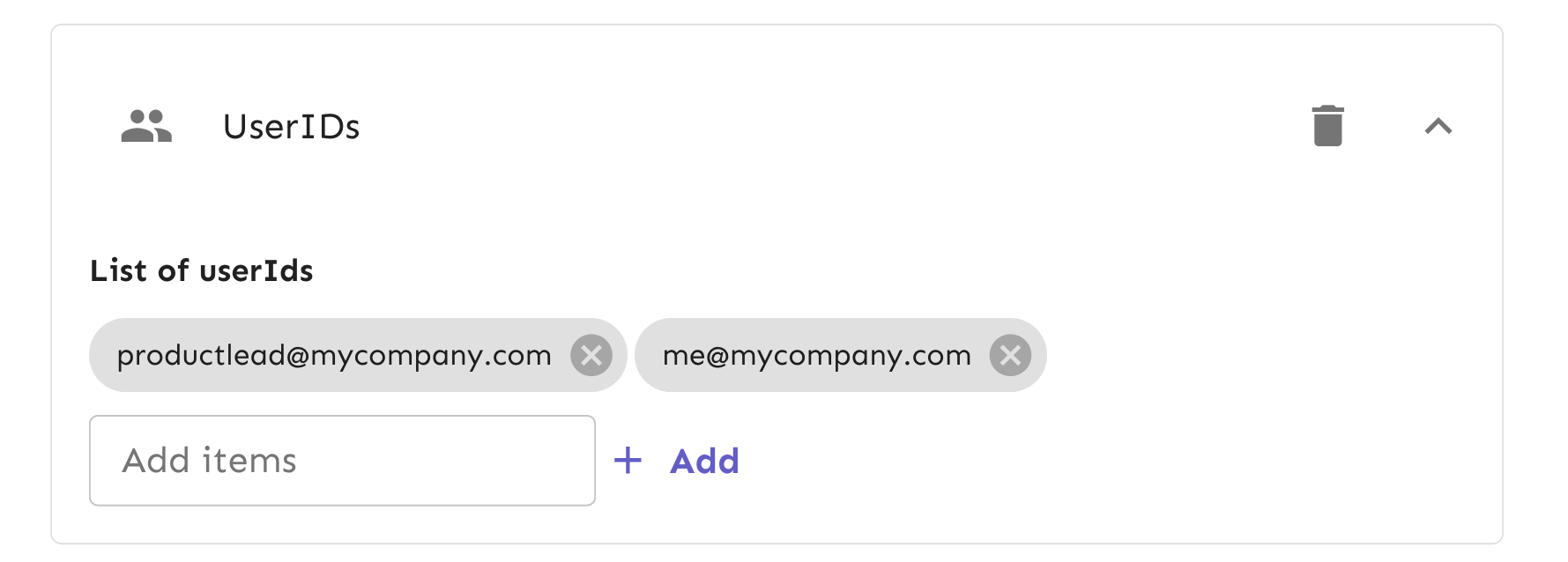This screenshot has height=562, width=1568.
Task: Remove productlead@mycompany.com from the list
Action: pos(591,355)
